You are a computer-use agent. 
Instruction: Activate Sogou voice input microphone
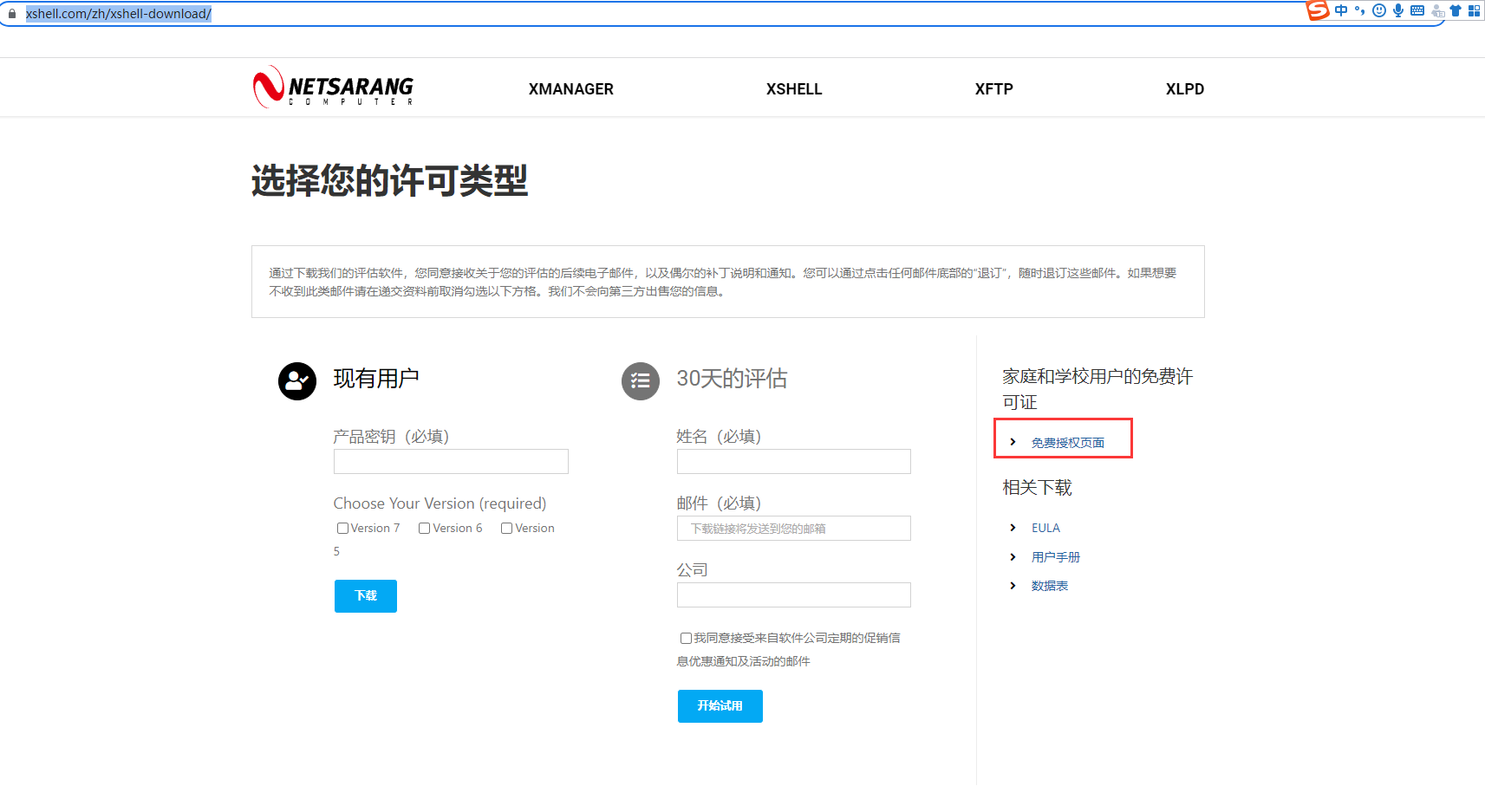1398,10
